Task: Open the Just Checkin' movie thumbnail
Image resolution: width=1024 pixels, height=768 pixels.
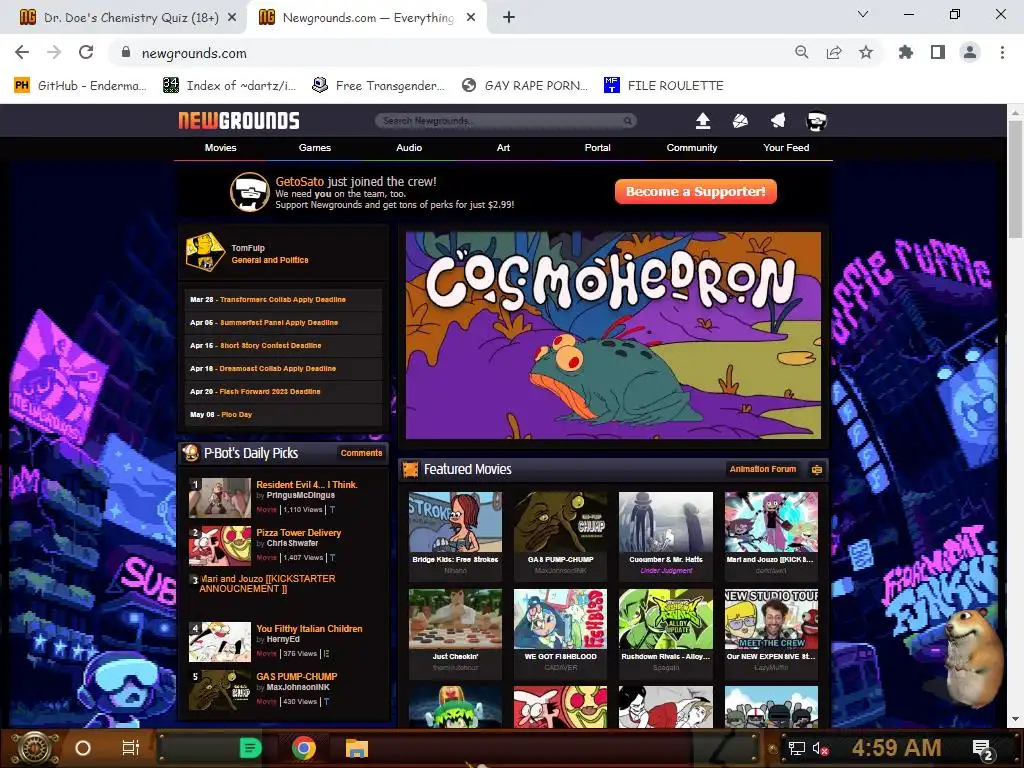Action: [455, 619]
